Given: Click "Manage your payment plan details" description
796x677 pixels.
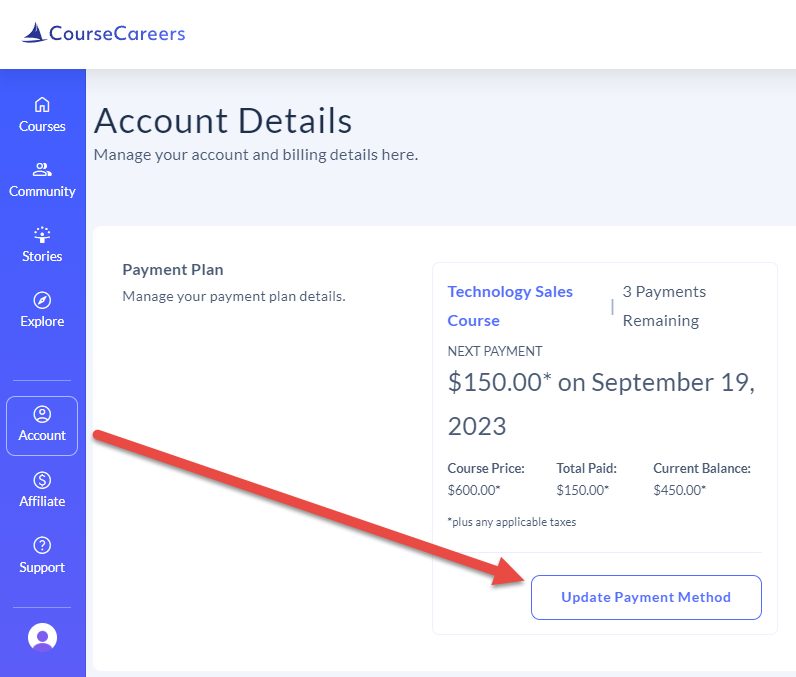Looking at the screenshot, I should point(233,296).
